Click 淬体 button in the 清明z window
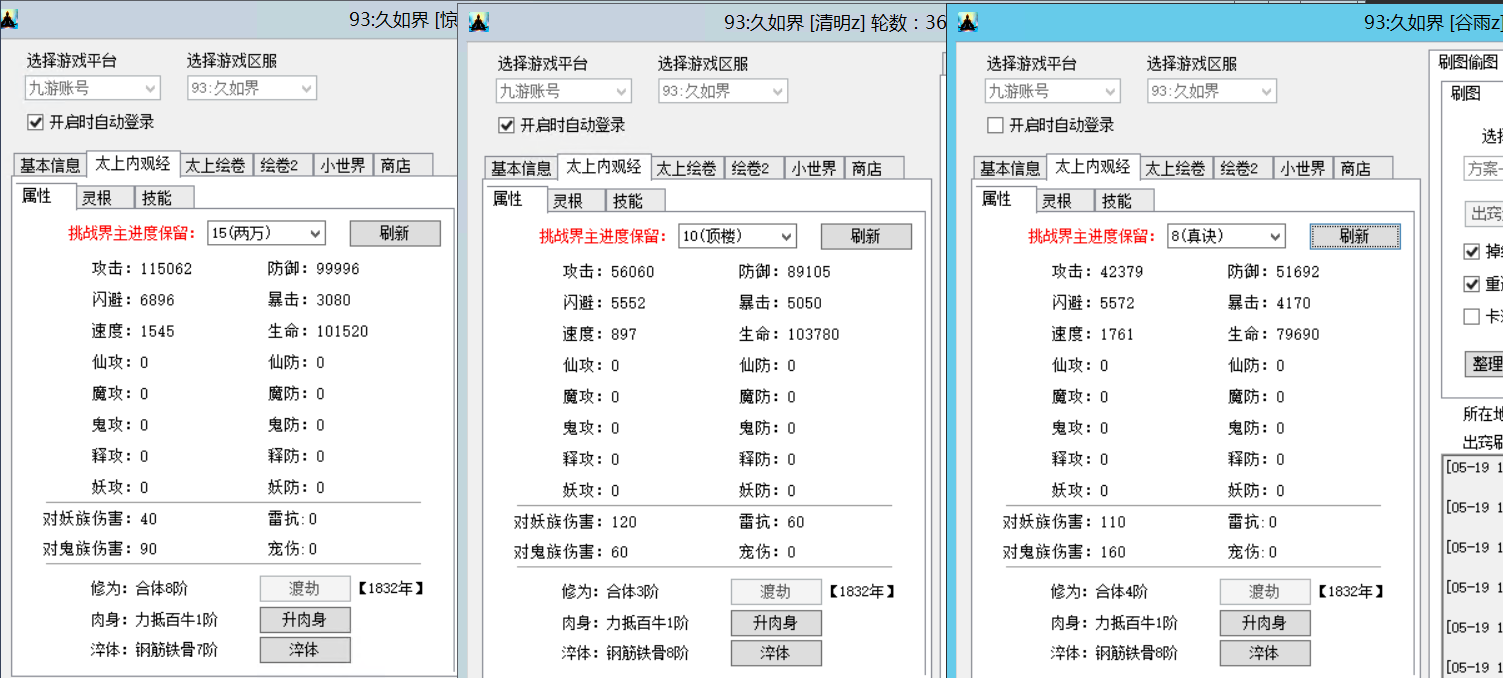 [776, 653]
